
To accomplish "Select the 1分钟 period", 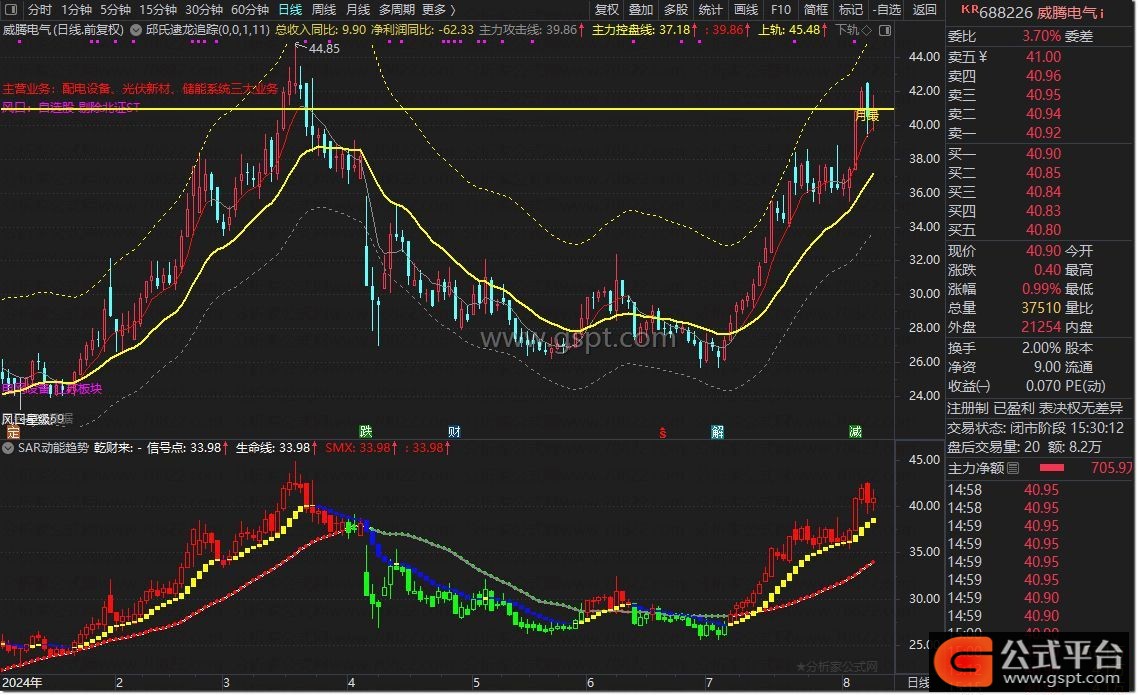I will 76,9.
